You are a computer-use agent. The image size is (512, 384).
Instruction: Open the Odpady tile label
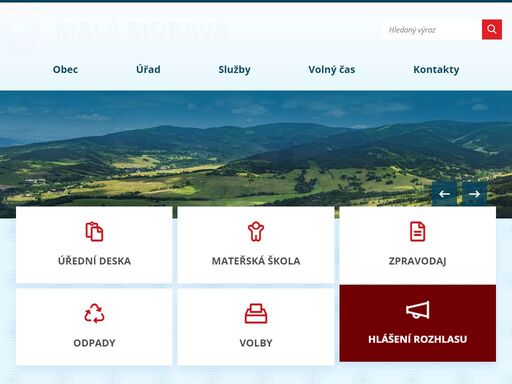pyautogui.click(x=94, y=343)
